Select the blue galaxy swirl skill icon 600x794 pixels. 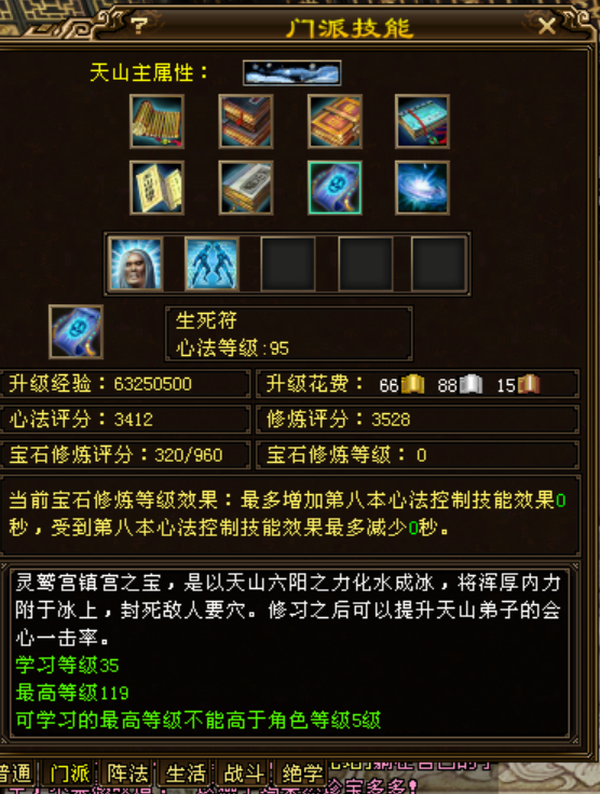pos(422,188)
